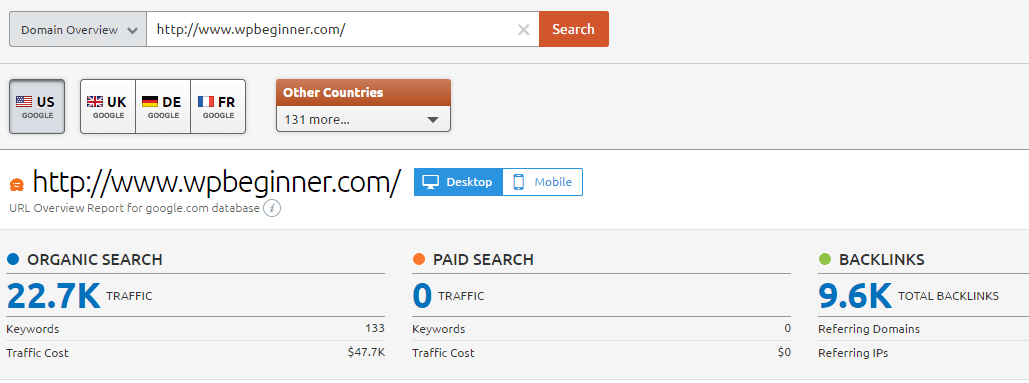Click the US flag icon
This screenshot has height=383, width=1029.
[x=24, y=102]
